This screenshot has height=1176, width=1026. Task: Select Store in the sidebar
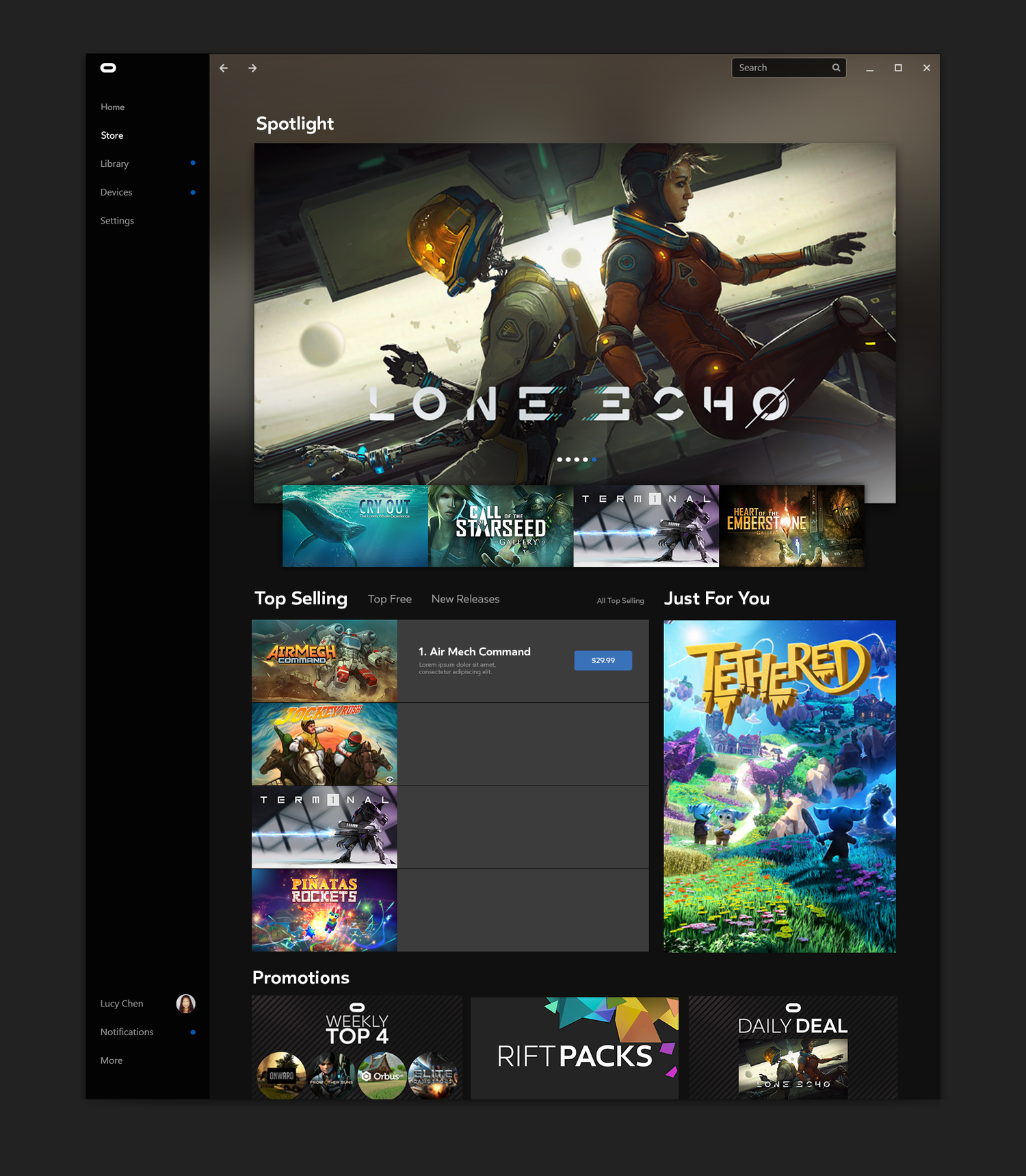pos(112,135)
